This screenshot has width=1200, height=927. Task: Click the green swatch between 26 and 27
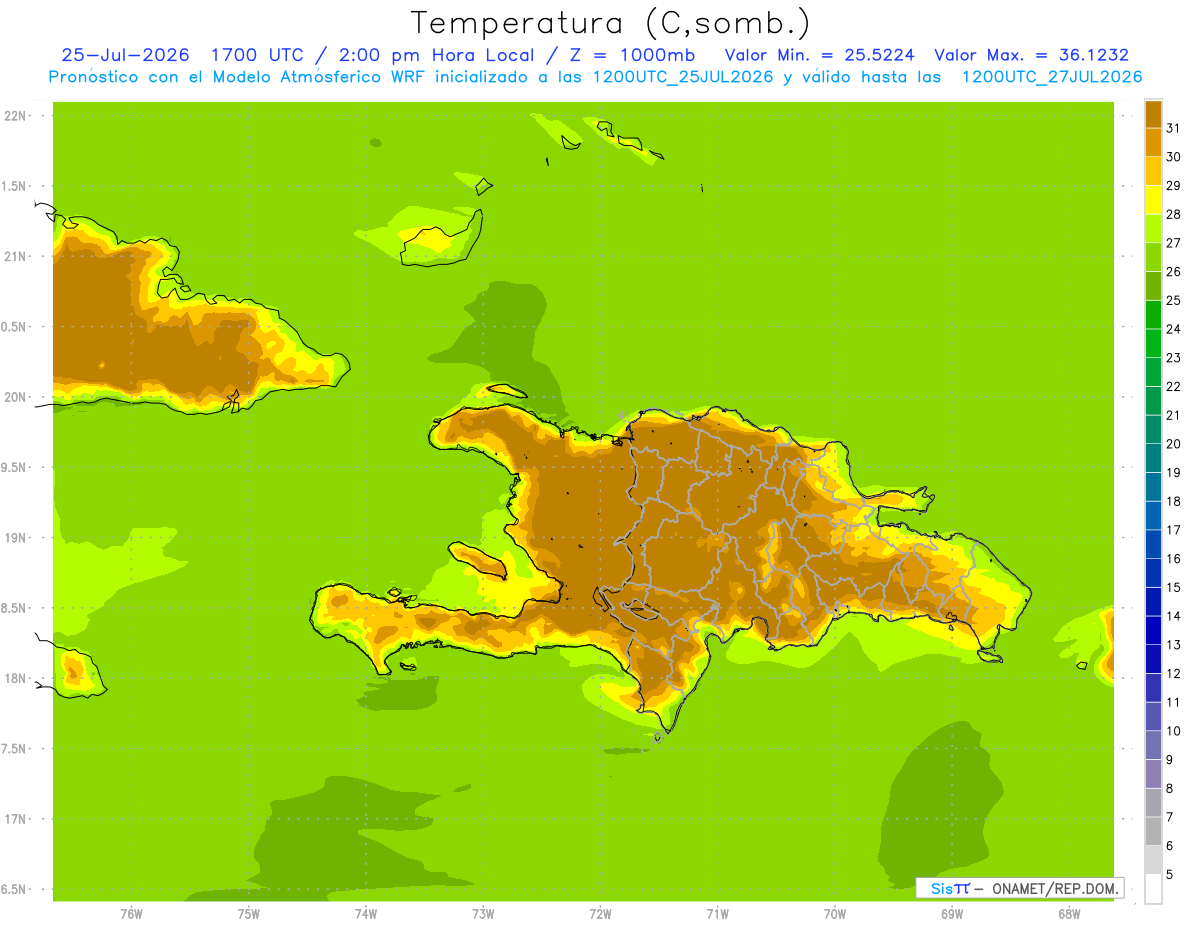(1153, 257)
